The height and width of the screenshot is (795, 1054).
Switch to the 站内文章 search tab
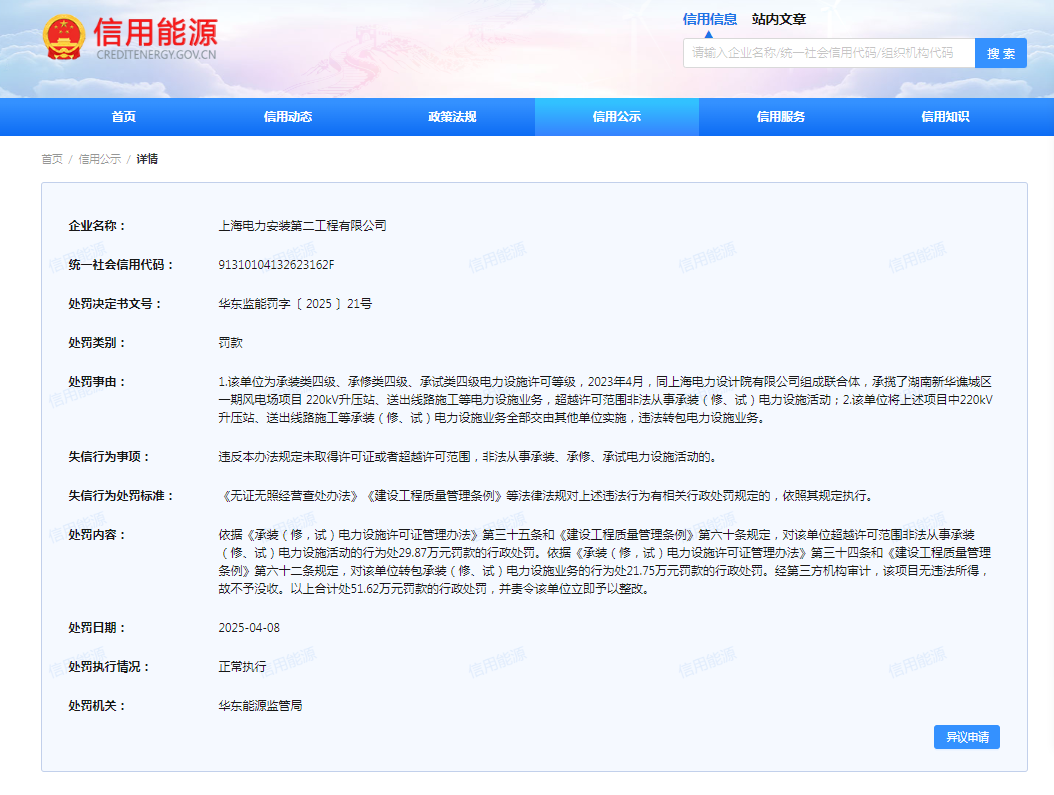point(779,19)
